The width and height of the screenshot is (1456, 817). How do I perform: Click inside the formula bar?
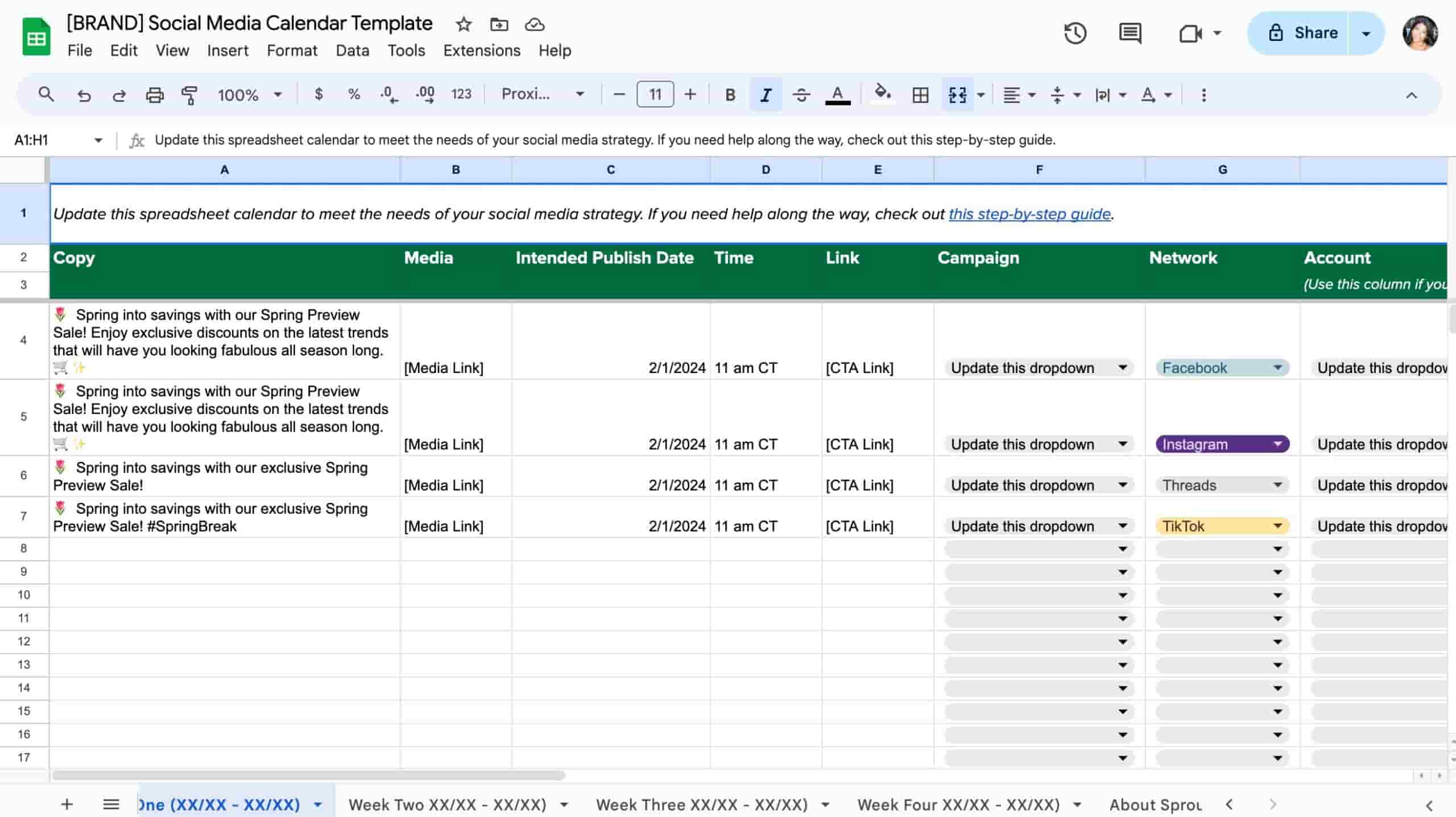point(569,140)
